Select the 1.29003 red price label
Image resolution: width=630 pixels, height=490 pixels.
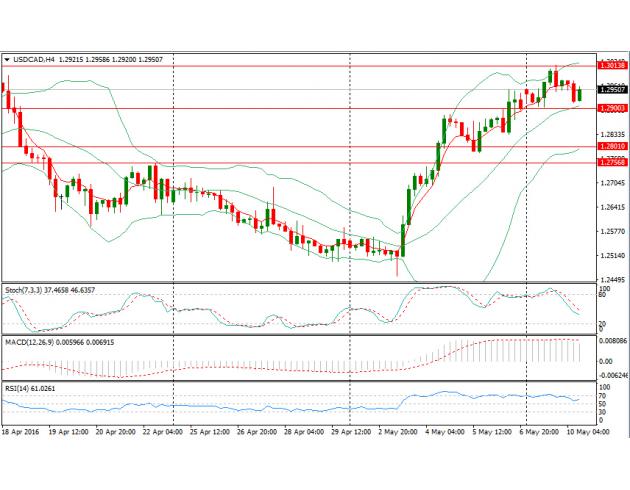tap(612, 108)
